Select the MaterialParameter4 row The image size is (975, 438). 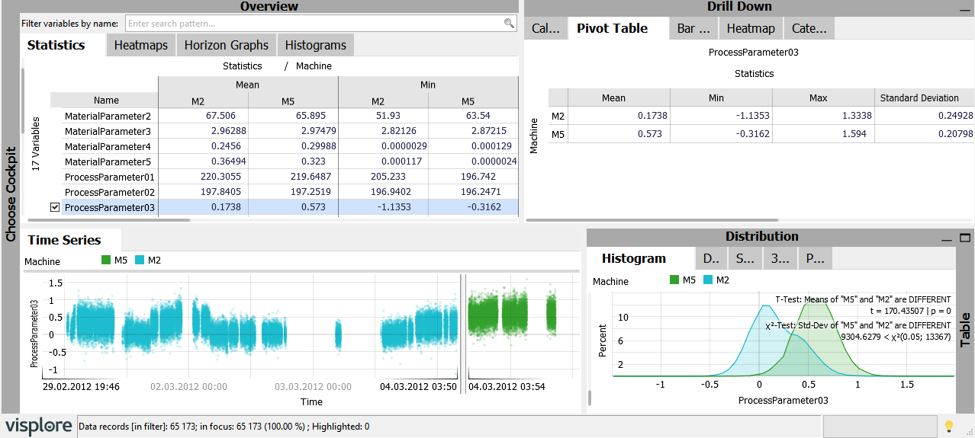pyautogui.click(x=107, y=146)
